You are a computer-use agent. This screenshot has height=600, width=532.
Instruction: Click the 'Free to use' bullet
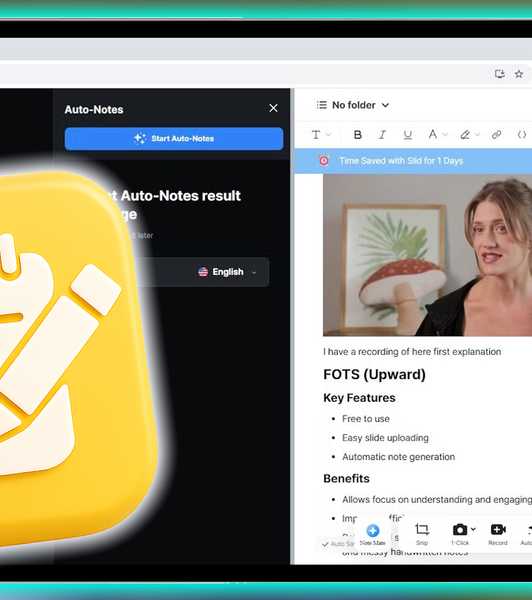coord(366,419)
